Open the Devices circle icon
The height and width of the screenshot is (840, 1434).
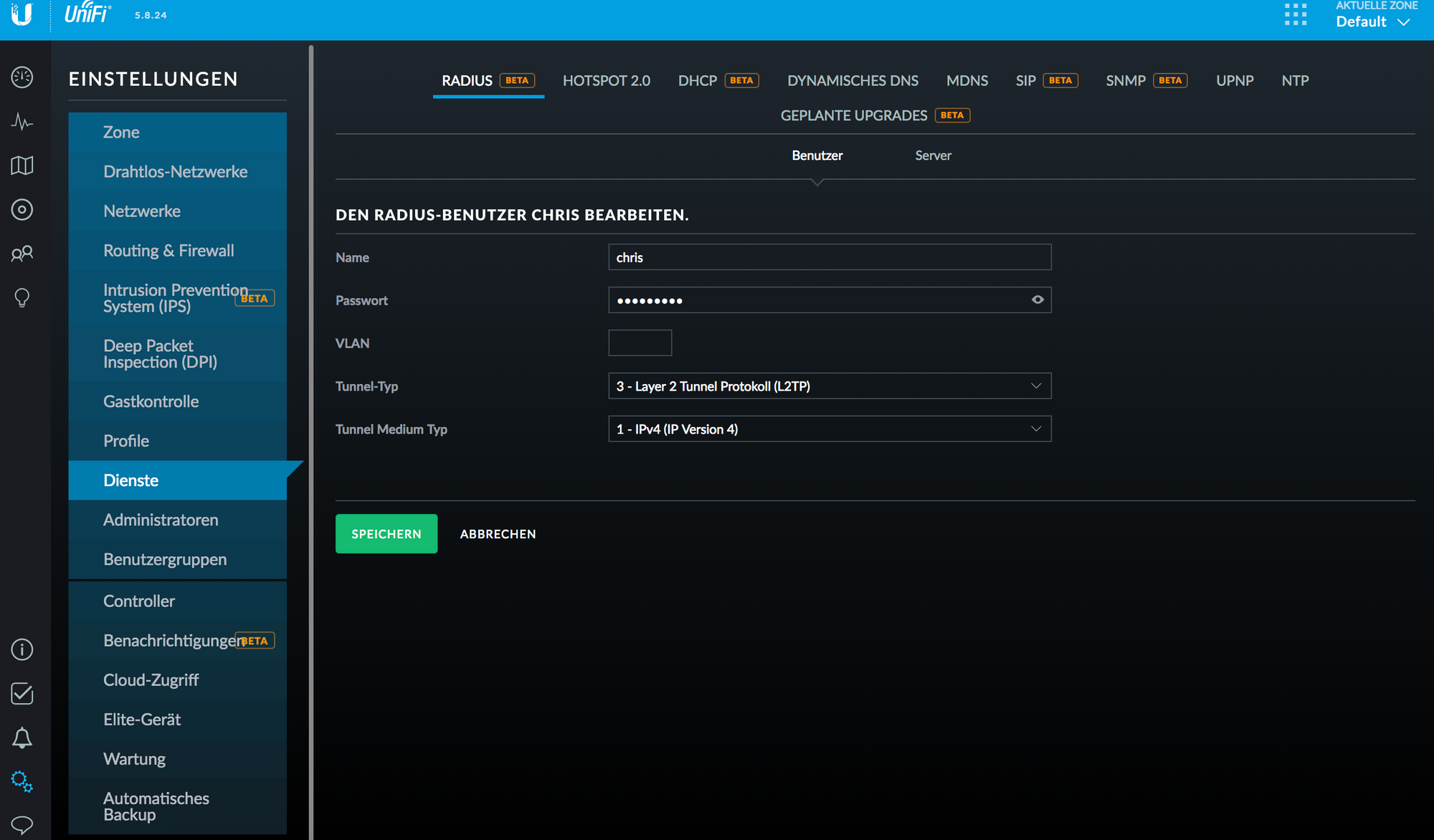tap(22, 210)
